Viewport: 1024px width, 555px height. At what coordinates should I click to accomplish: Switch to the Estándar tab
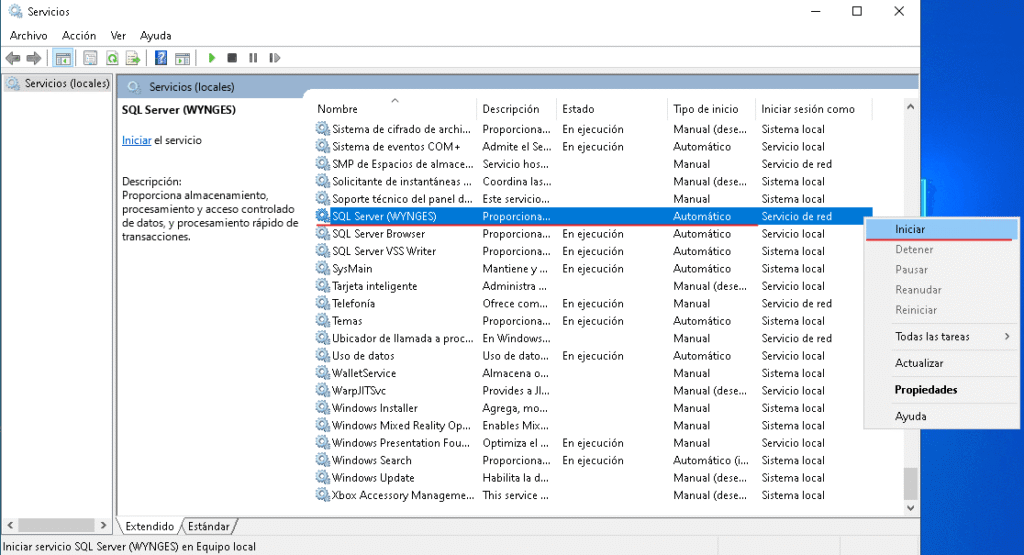pos(209,526)
